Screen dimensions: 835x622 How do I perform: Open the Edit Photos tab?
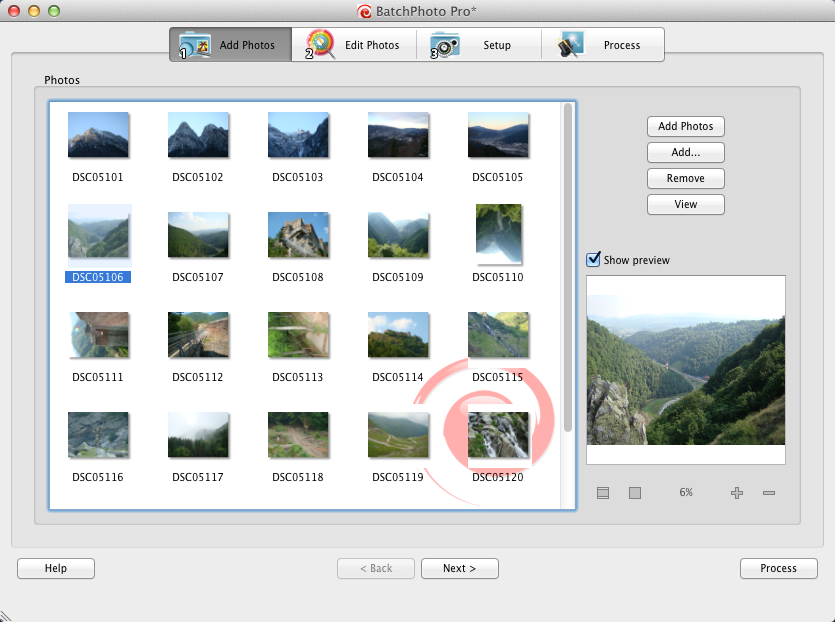[x=354, y=45]
